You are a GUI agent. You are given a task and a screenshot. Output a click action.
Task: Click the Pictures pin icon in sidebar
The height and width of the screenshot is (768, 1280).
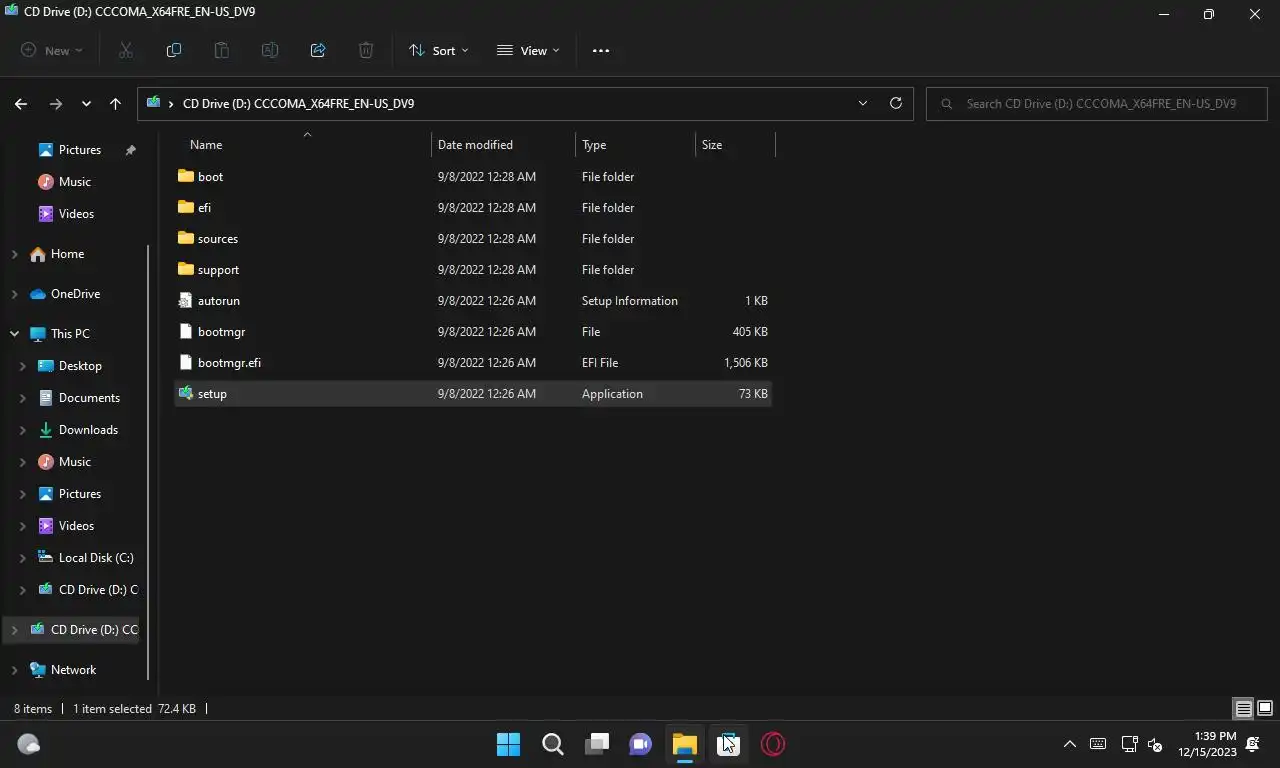[130, 150]
